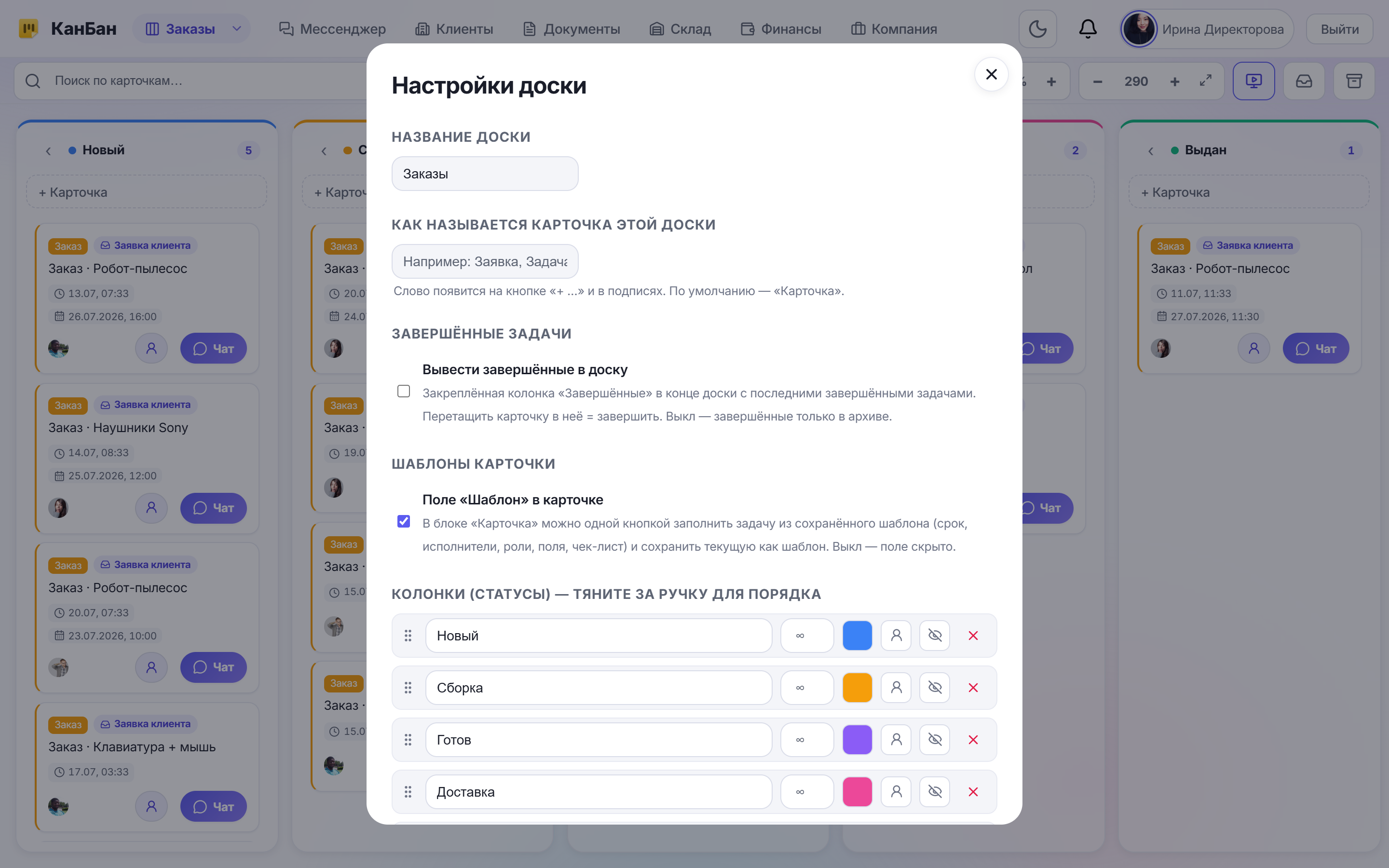The width and height of the screenshot is (1389, 868).
Task: Change purple color swatch of Готов column
Action: click(x=857, y=740)
